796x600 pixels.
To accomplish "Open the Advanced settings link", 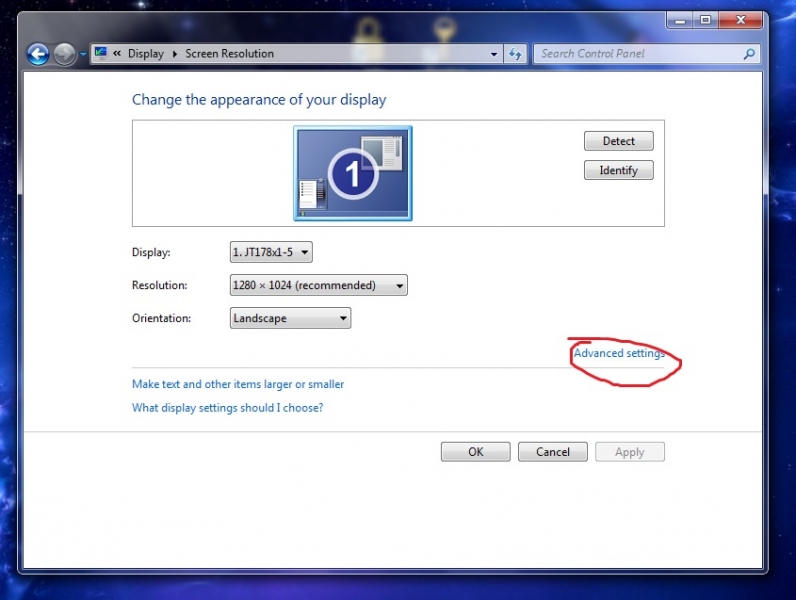I will [x=618, y=354].
